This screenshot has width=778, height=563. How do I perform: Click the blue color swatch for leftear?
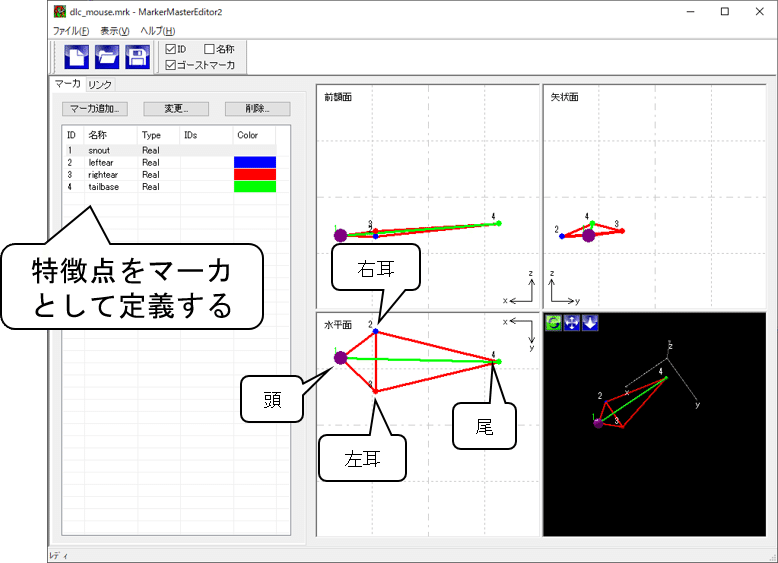point(255,162)
